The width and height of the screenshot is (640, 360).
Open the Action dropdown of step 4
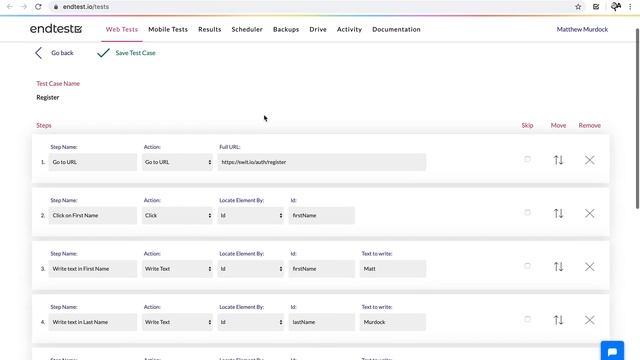click(x=177, y=322)
